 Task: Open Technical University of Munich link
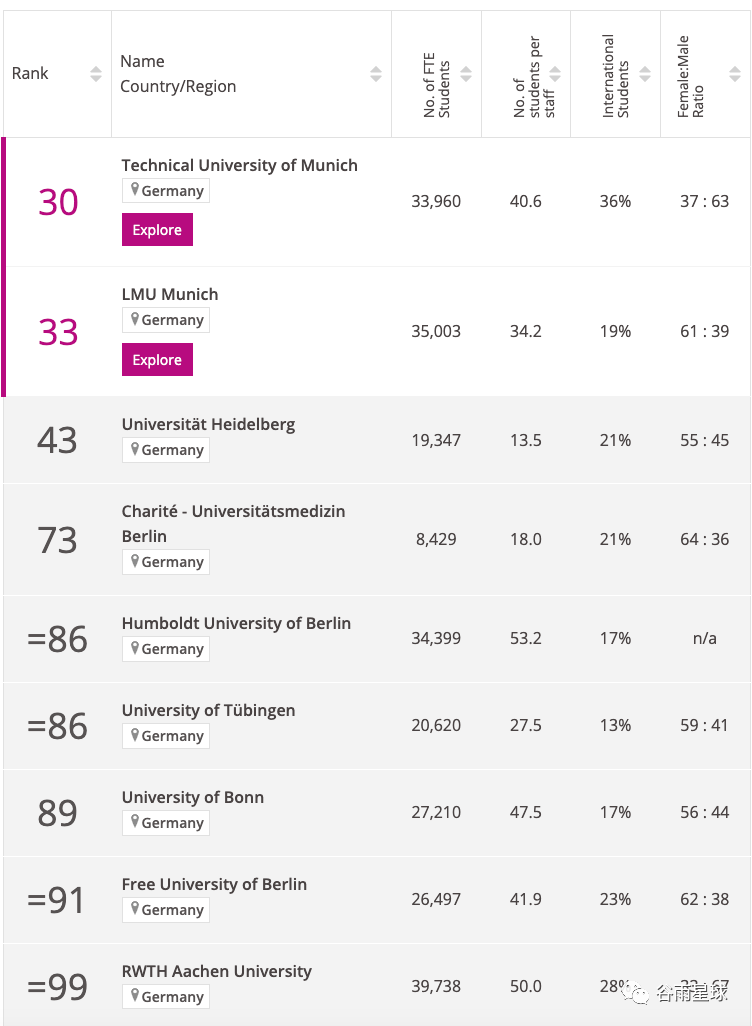240,166
